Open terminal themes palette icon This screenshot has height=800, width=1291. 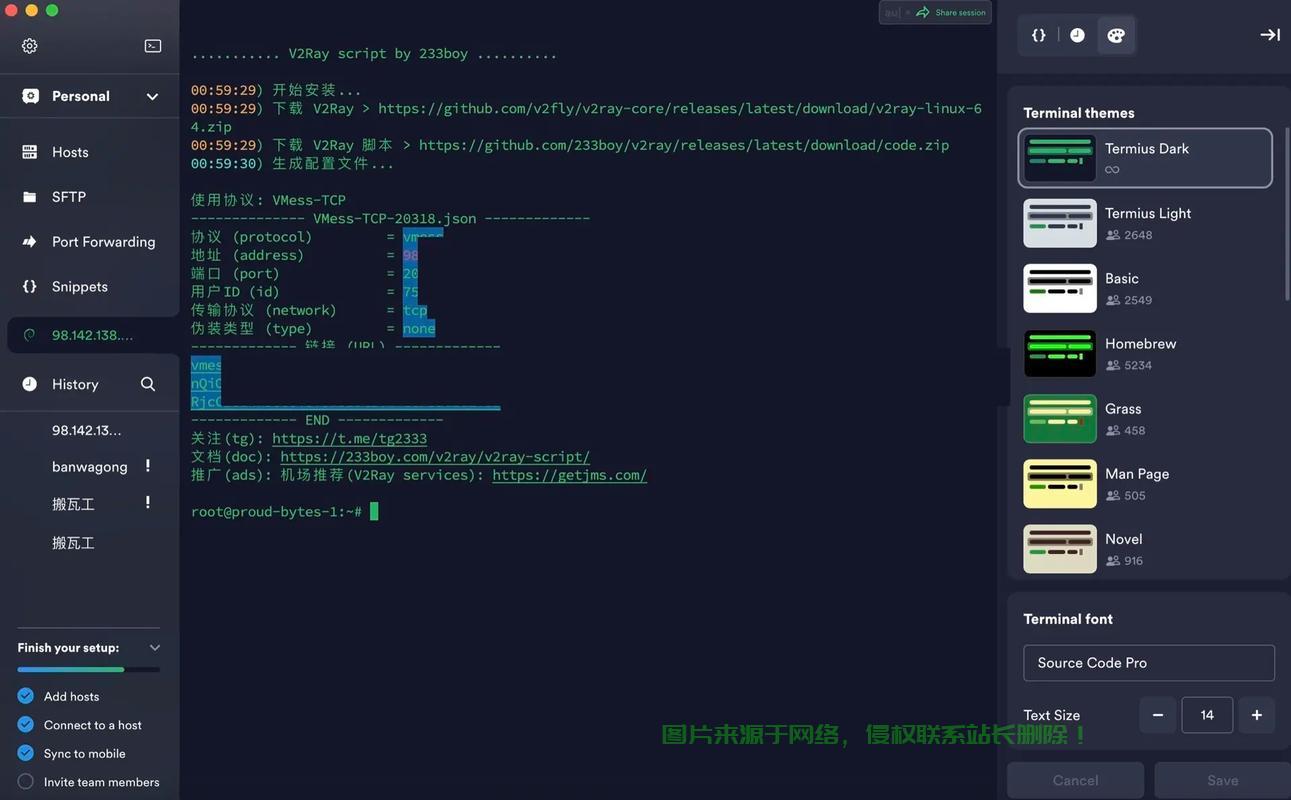(1116, 35)
